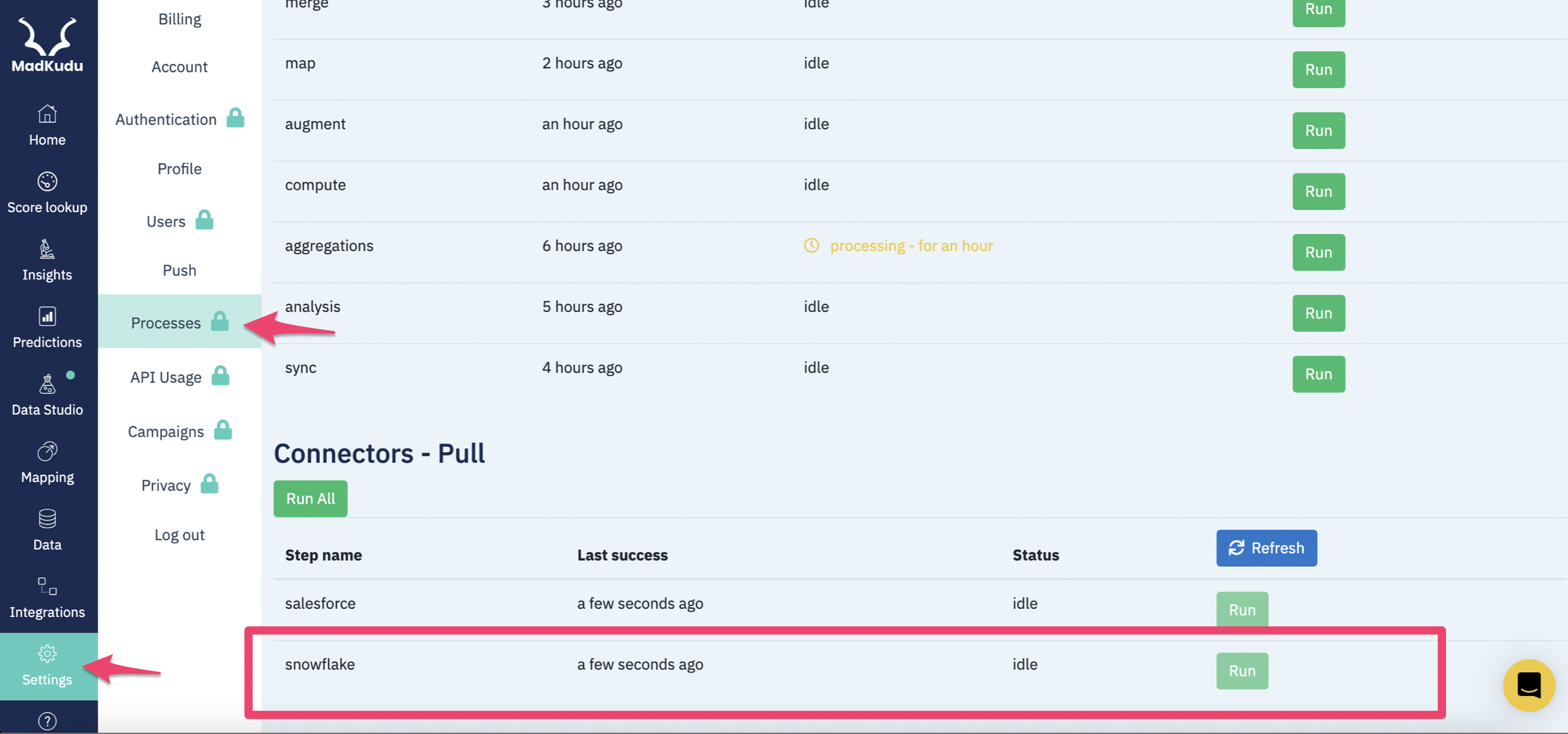Viewport: 1568px width, 734px height.
Task: Run the snowflake connector
Action: coord(1242,671)
